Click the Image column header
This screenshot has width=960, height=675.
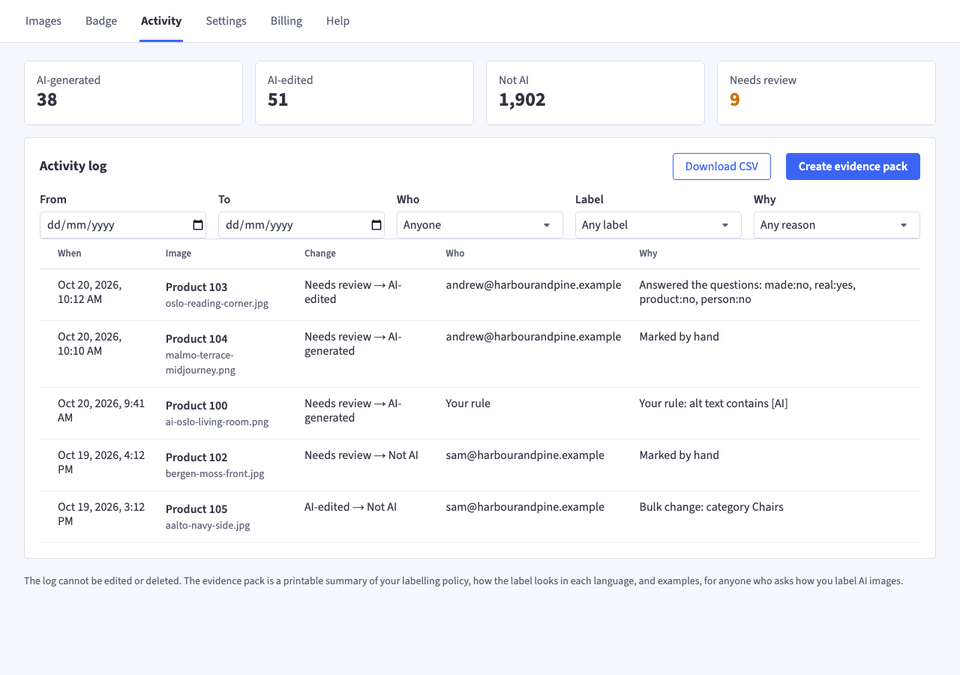click(x=178, y=254)
